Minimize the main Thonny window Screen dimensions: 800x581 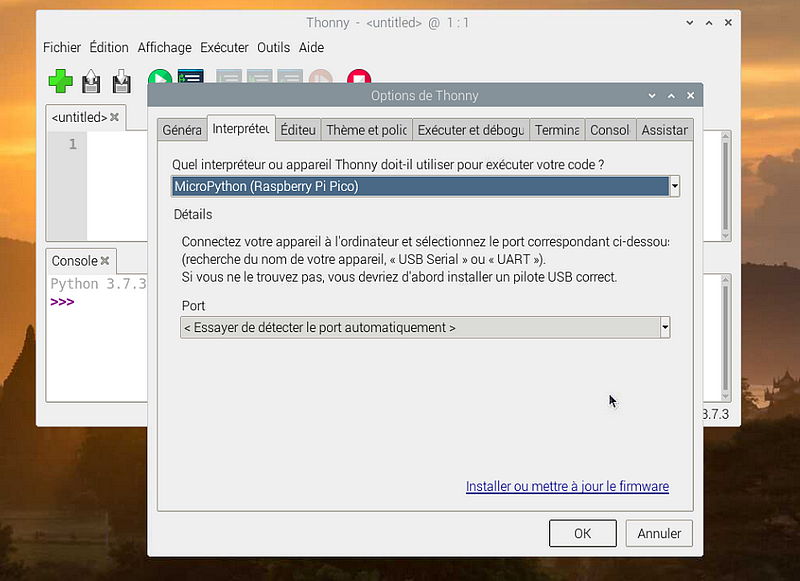tap(690, 22)
